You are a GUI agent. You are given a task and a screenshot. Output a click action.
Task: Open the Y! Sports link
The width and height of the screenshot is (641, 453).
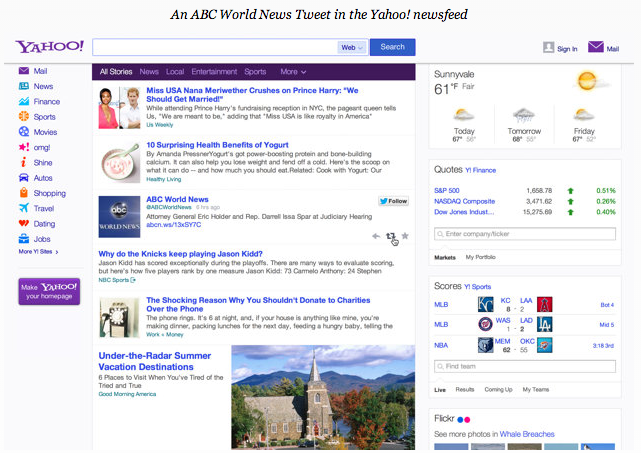pos(477,287)
